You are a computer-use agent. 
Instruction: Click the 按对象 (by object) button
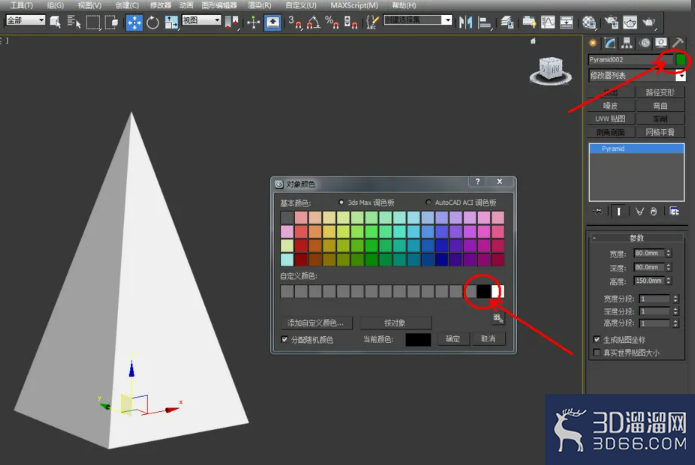[395, 323]
